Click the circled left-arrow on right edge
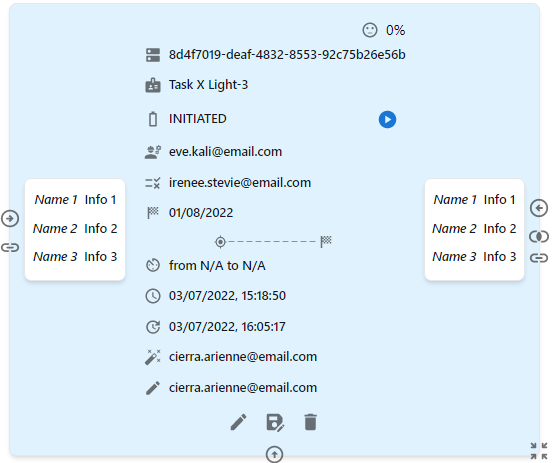Image resolution: width=553 pixels, height=463 pixels. (x=539, y=208)
